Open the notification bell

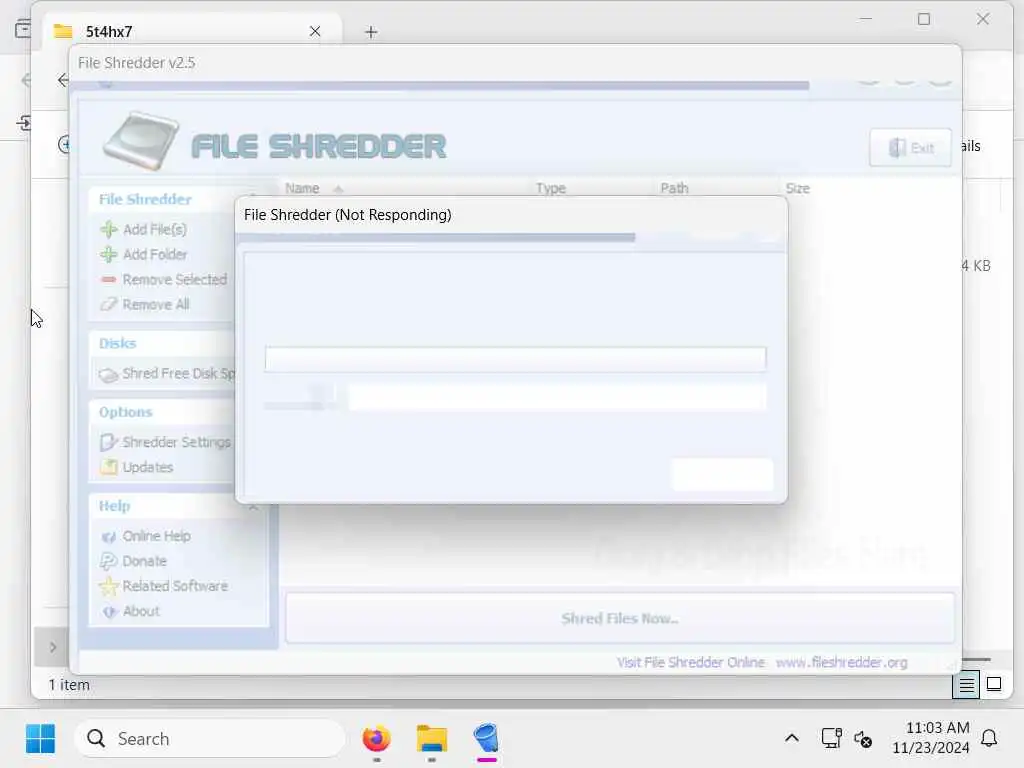coord(989,738)
